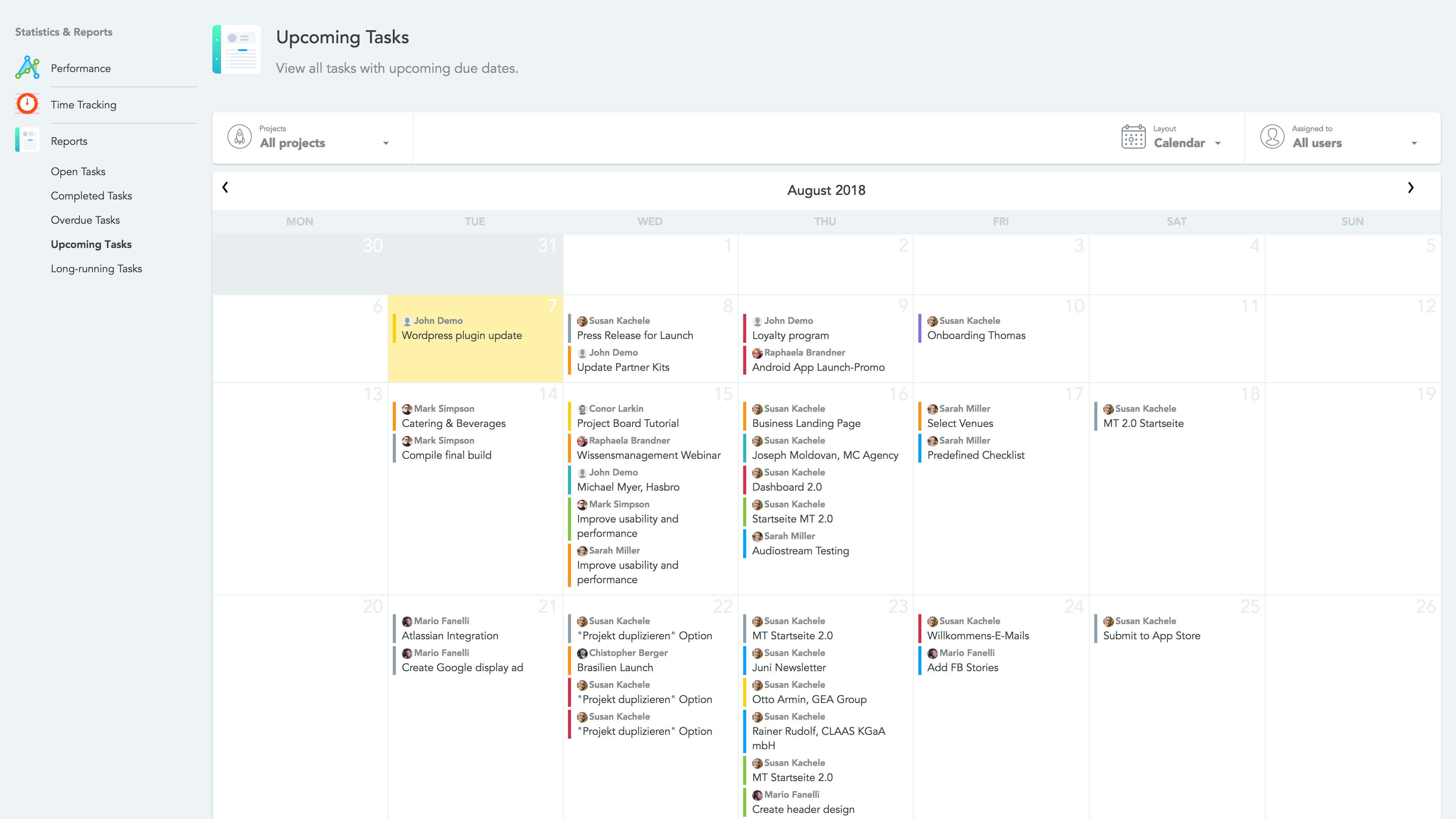This screenshot has height=819, width=1456.
Task: Click Long-running Tasks link in sidebar
Action: click(x=97, y=268)
